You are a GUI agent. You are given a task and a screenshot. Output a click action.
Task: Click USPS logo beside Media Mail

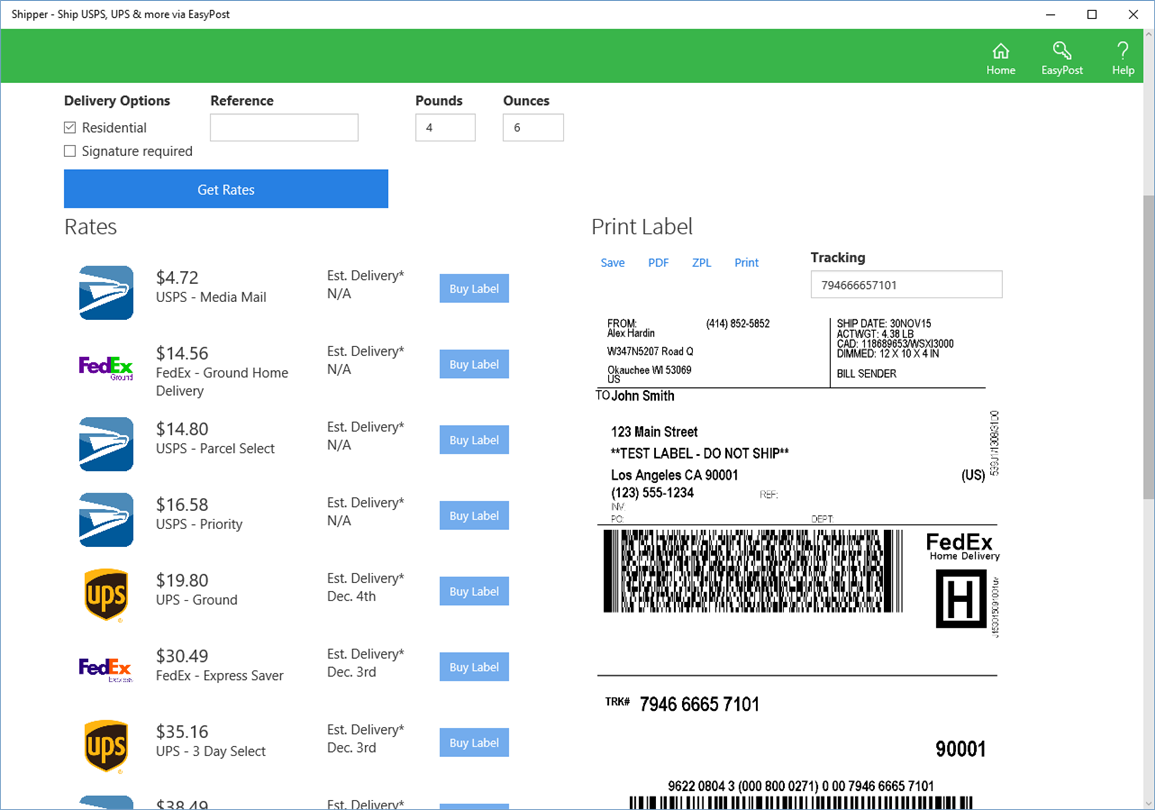[x=106, y=292]
